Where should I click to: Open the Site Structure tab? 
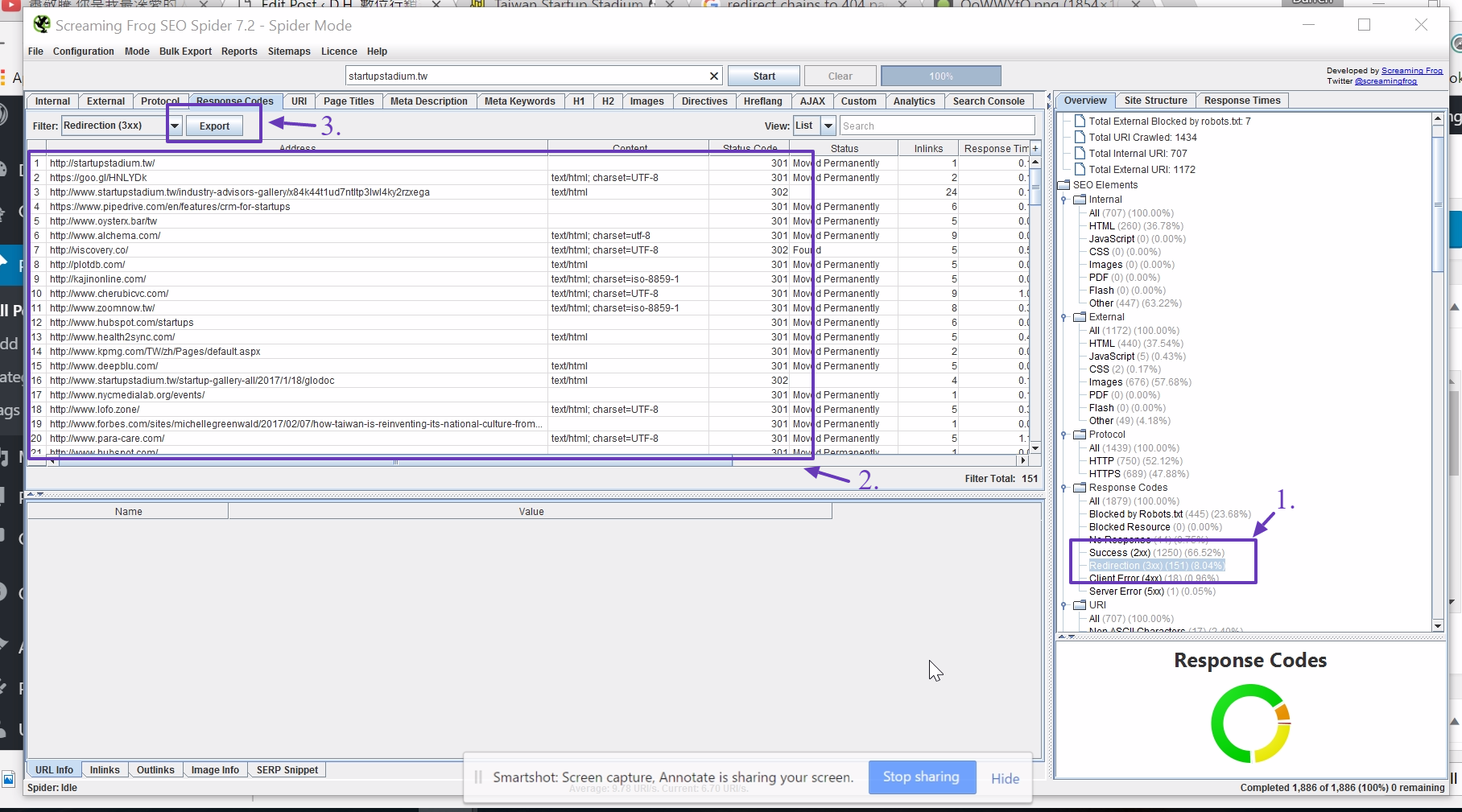tap(1155, 101)
